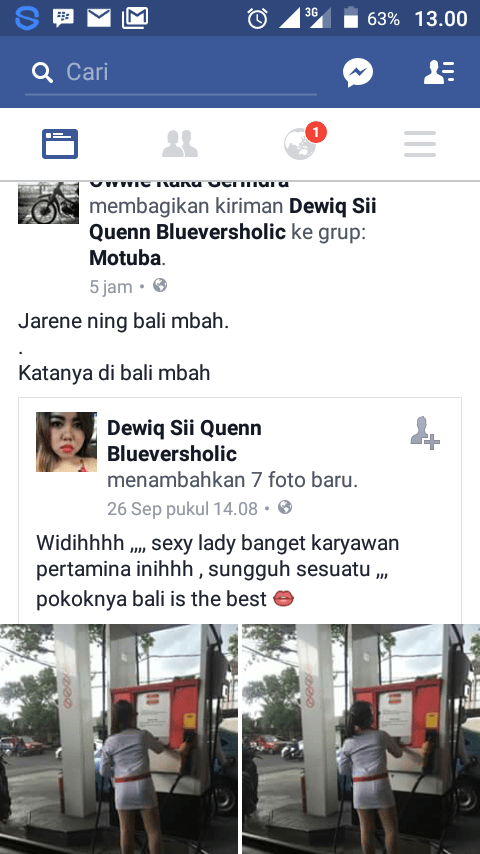This screenshot has width=480, height=854.
Task: Tap the search magnifier icon
Action: tap(42, 72)
